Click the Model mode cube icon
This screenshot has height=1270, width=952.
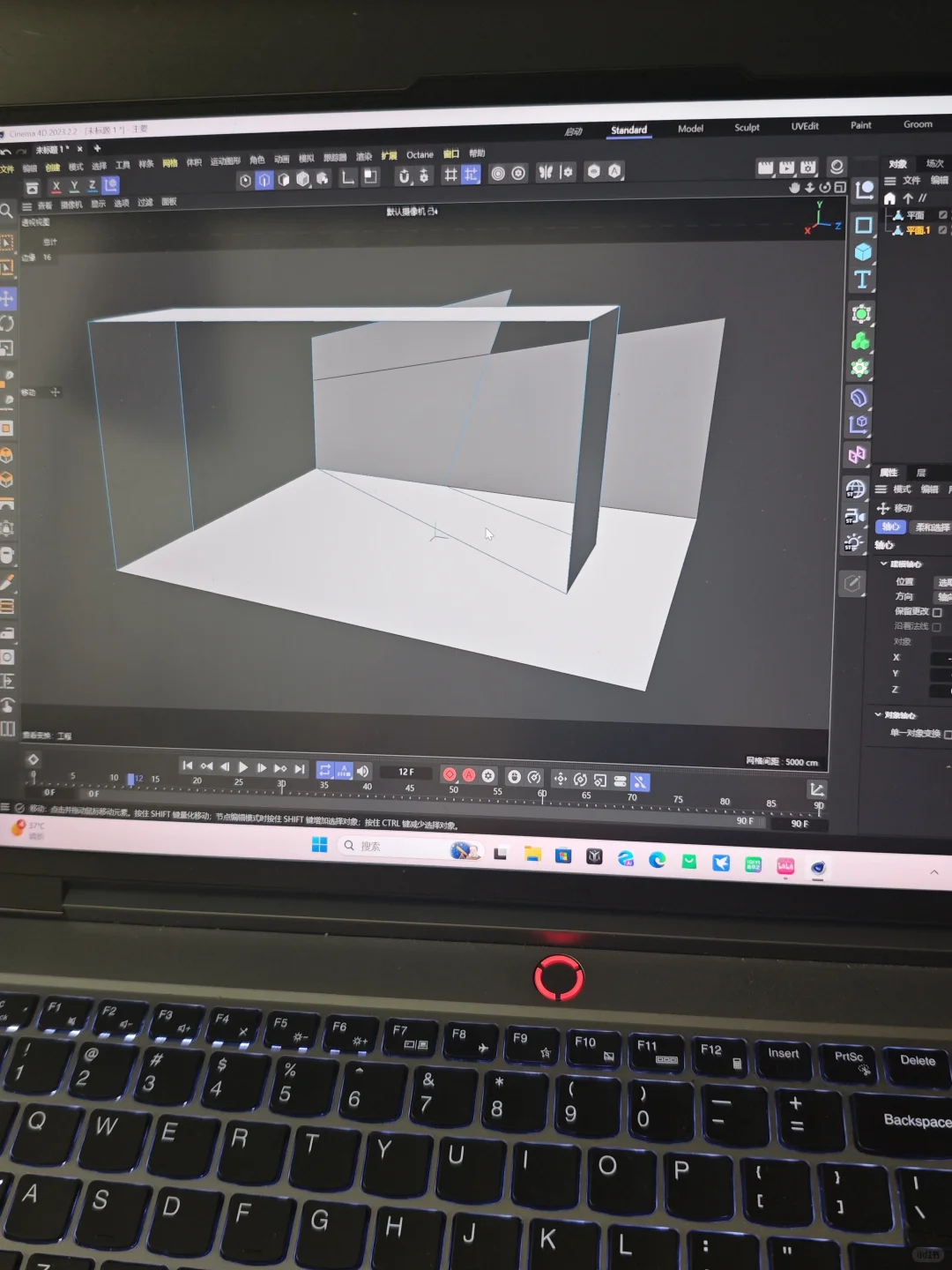point(303,179)
